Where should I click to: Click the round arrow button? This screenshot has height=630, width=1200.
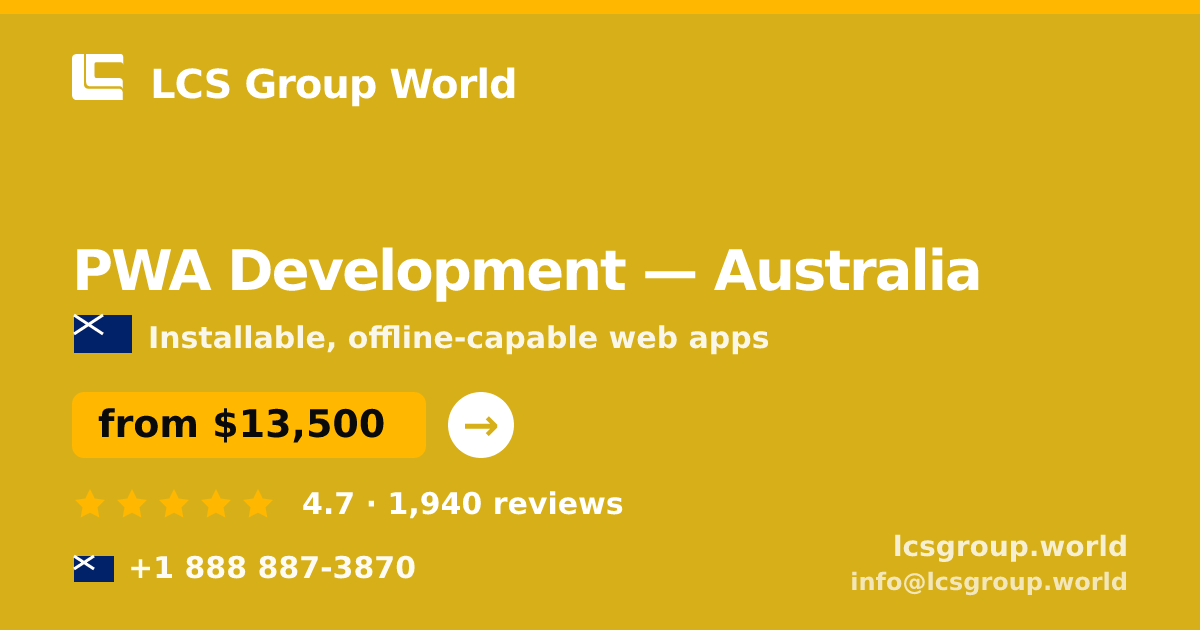(x=481, y=425)
